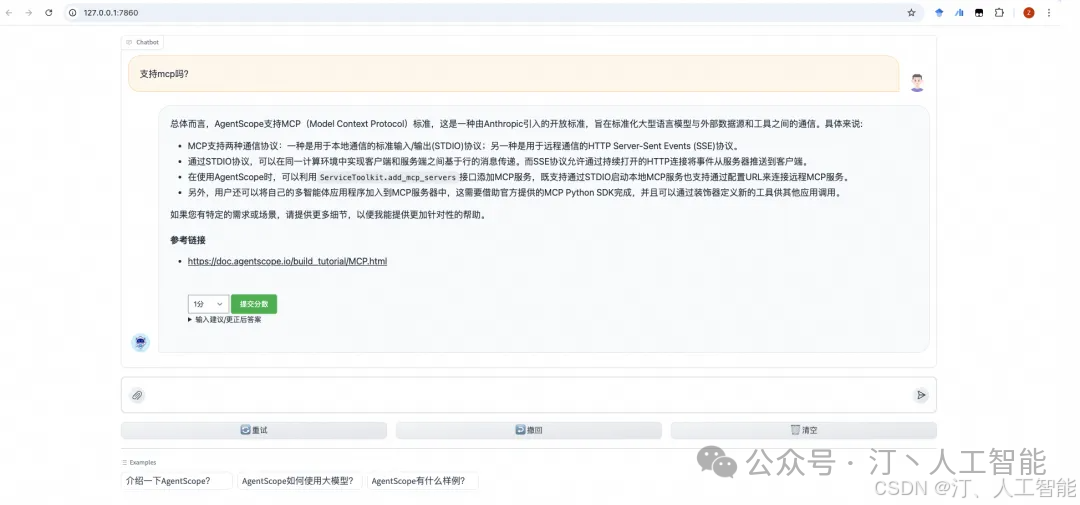The image size is (1080, 505).
Task: Click the 撤回 undo button
Action: pos(528,430)
